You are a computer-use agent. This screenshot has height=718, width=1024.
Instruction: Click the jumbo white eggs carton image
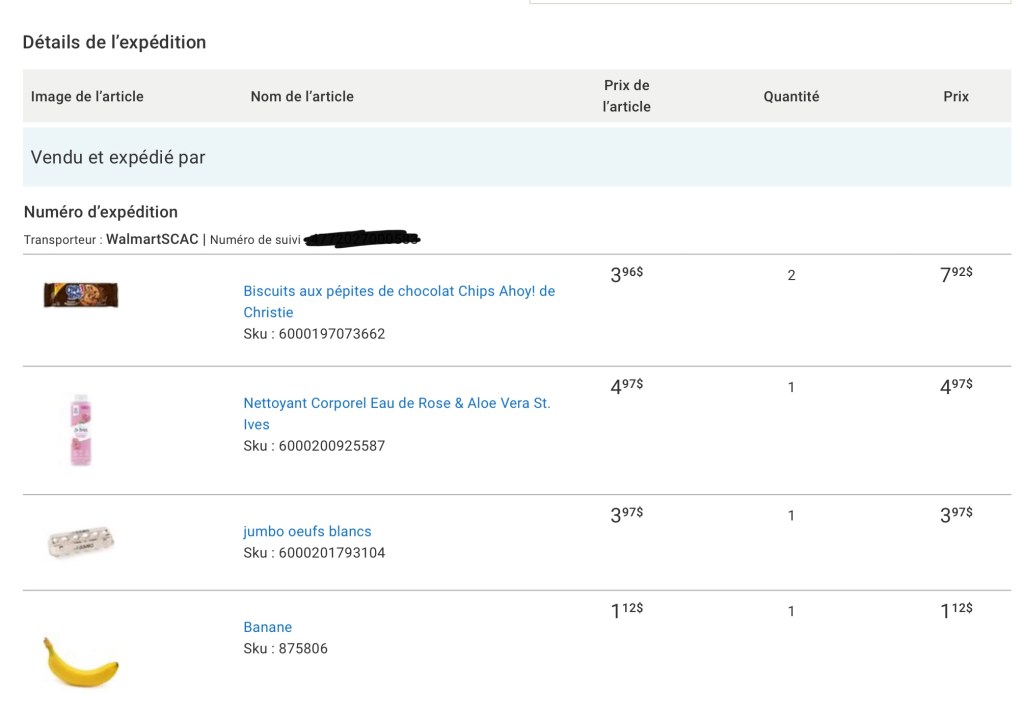(x=81, y=542)
